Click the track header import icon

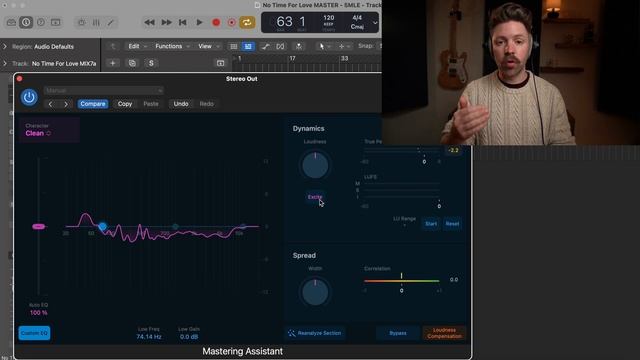coord(220,63)
